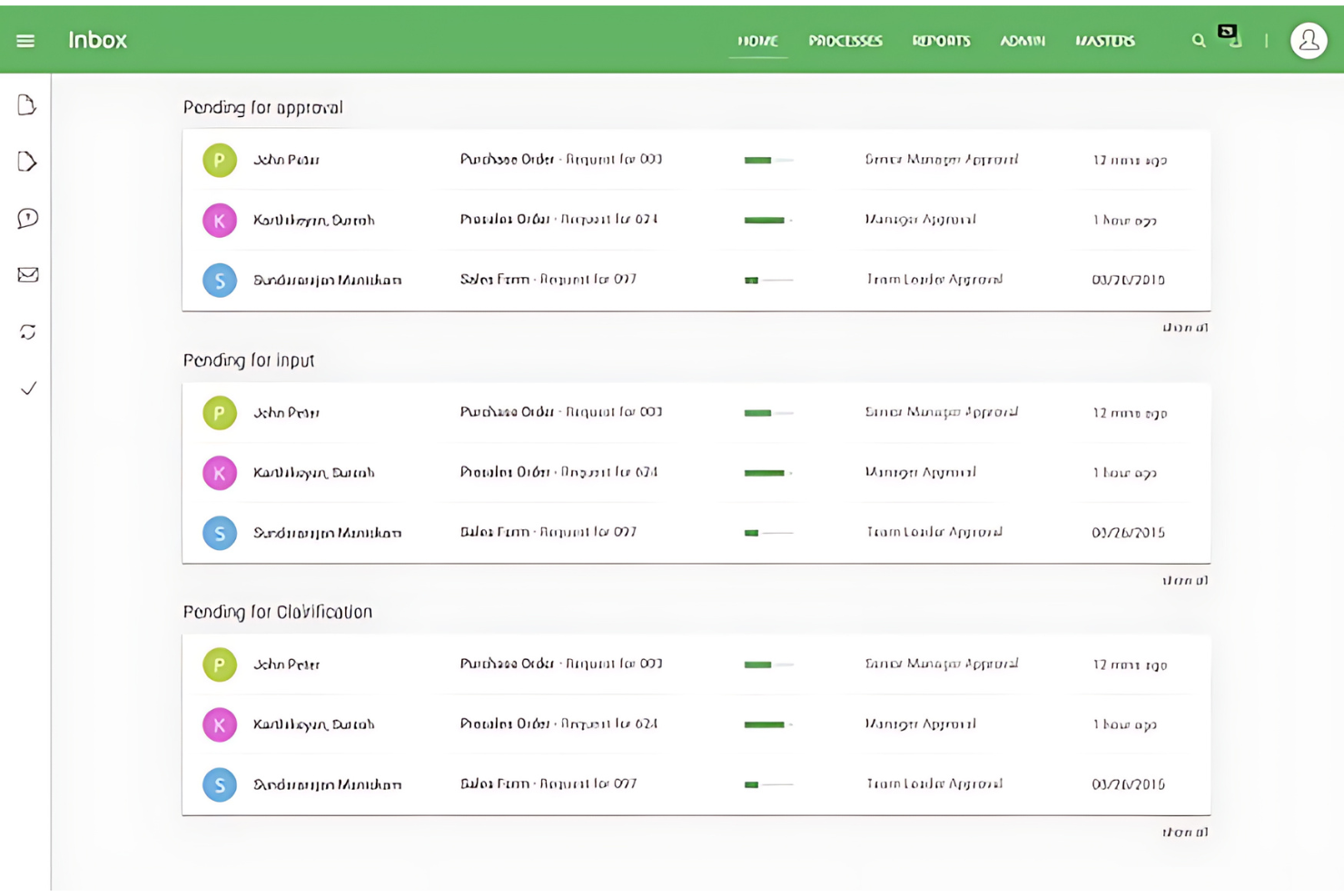Open the user profile avatar at top right
This screenshot has height=896, width=1344.
click(1308, 40)
